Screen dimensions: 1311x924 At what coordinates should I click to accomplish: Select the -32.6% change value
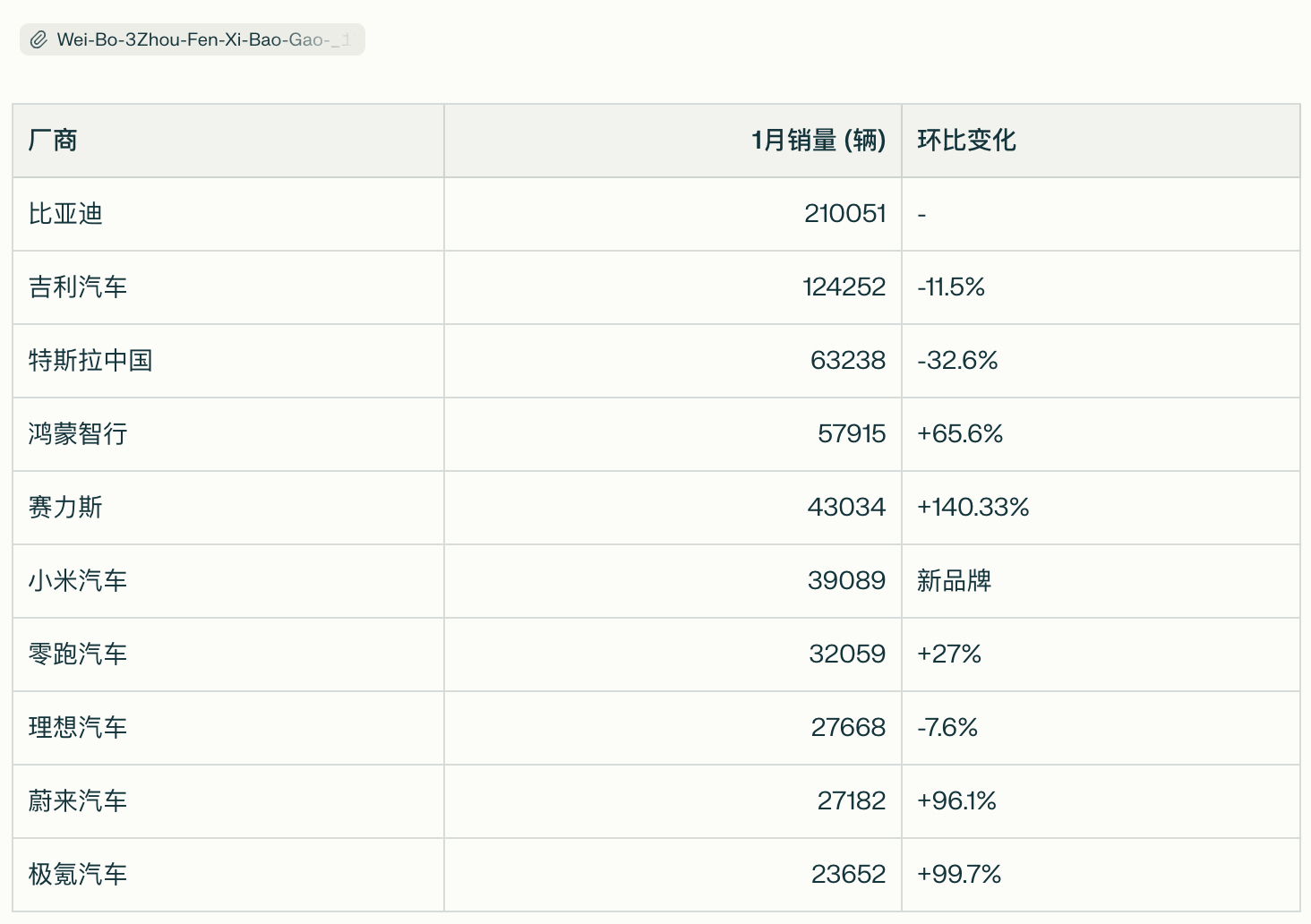(x=957, y=361)
